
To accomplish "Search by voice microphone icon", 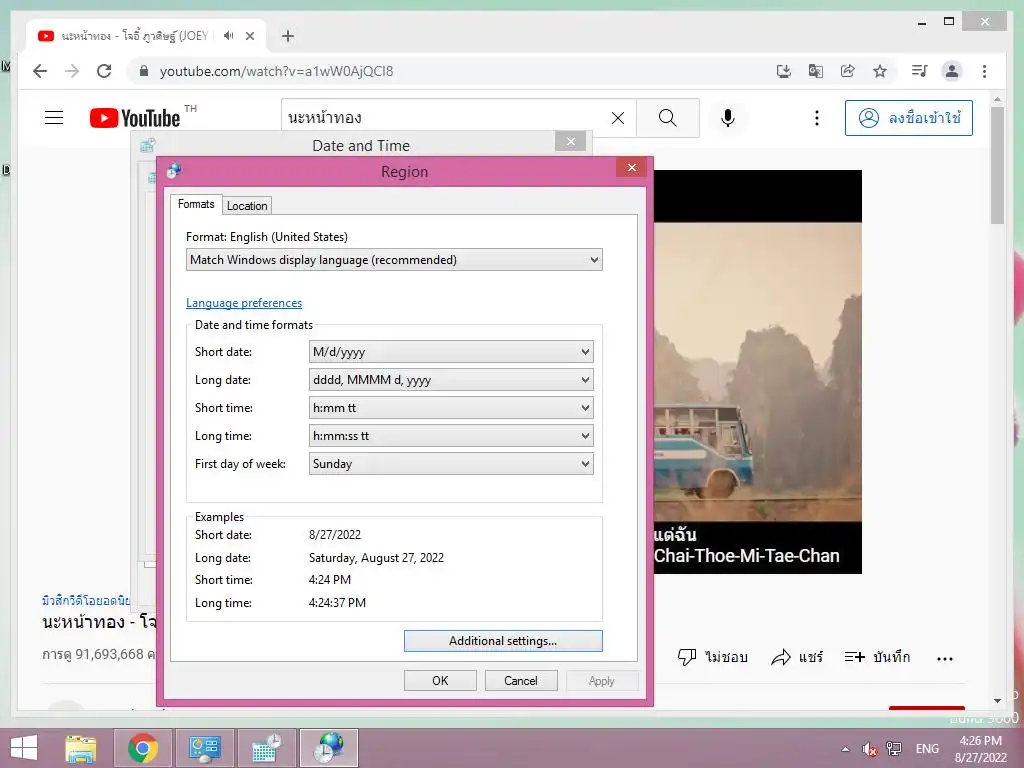I will pos(728,118).
